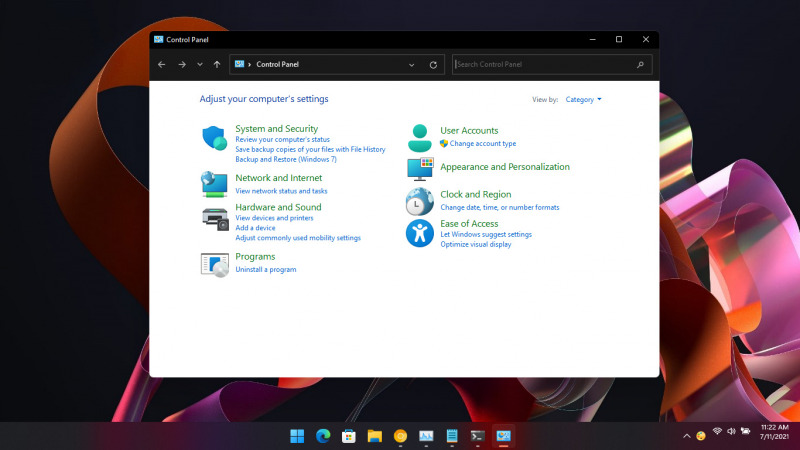Image resolution: width=800 pixels, height=450 pixels.
Task: Click Add a device link
Action: tap(255, 228)
